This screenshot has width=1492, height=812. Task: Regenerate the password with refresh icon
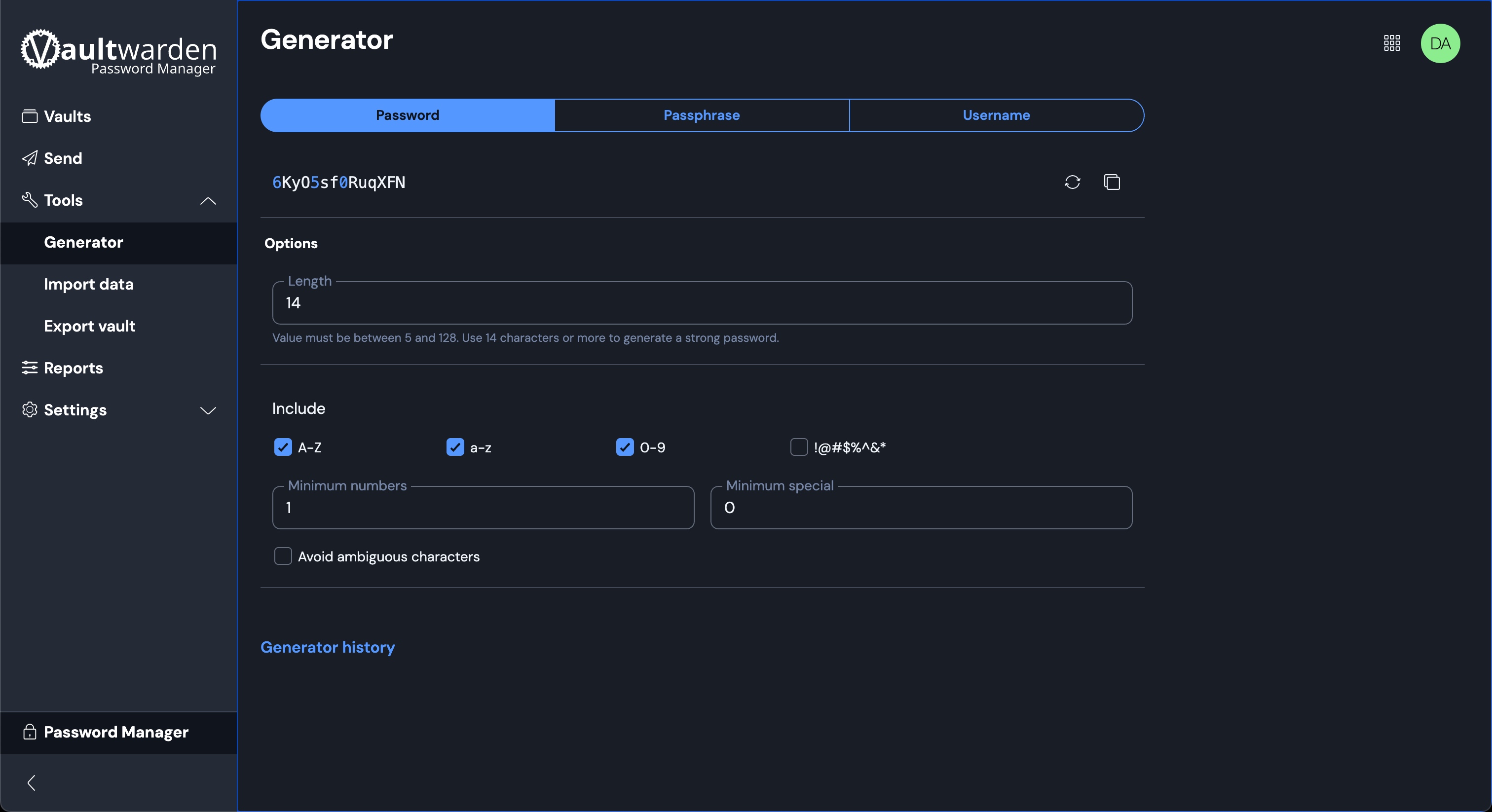[x=1072, y=182]
